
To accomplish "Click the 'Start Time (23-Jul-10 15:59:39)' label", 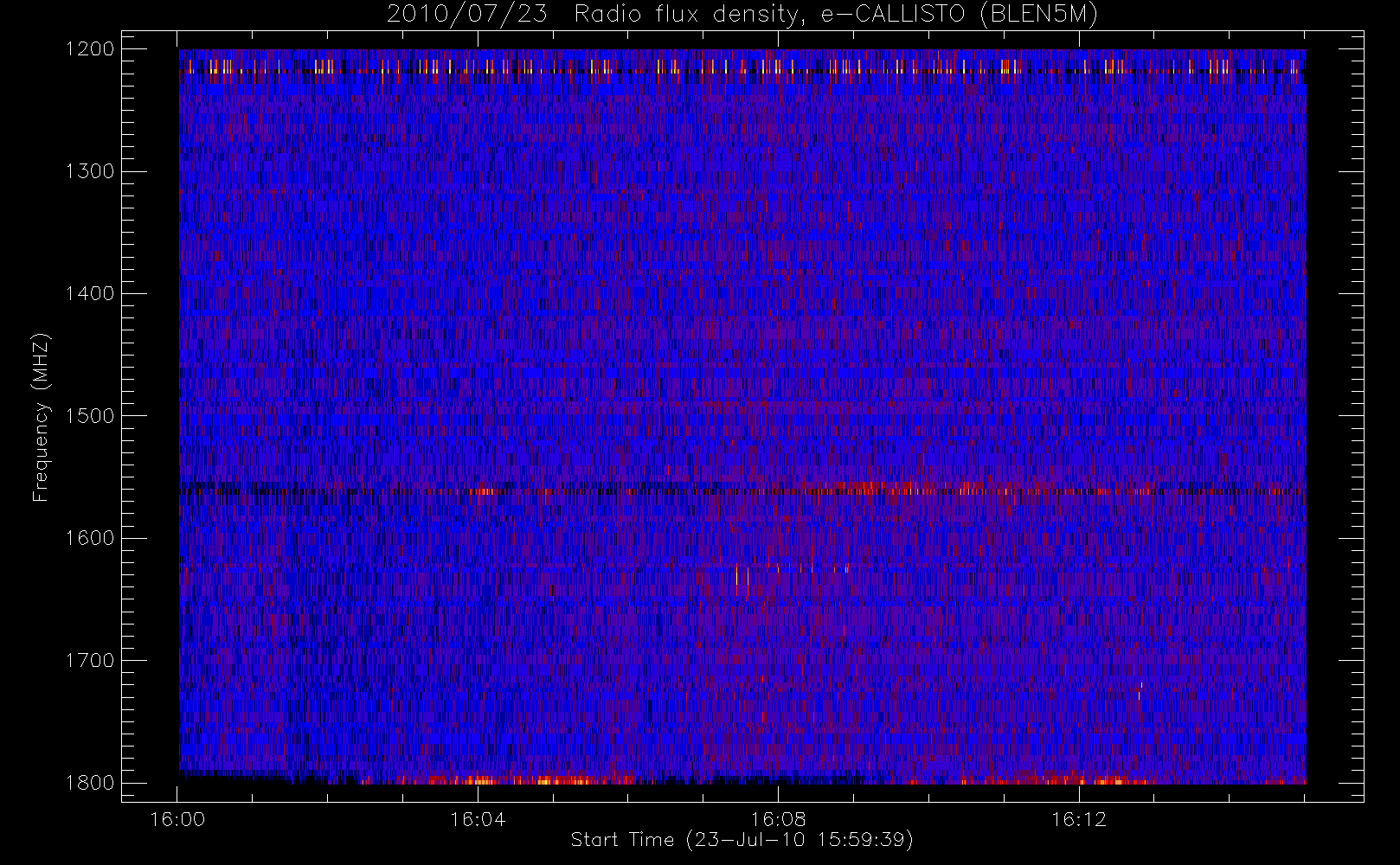I will pos(742,840).
